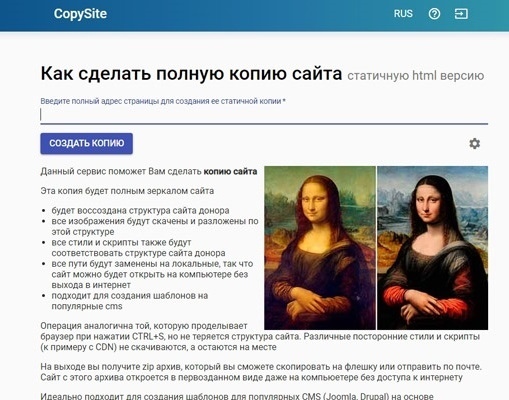Screen dimensions: 509x400
Task: Click the right Mona Lisa copy image
Action: coord(433,248)
